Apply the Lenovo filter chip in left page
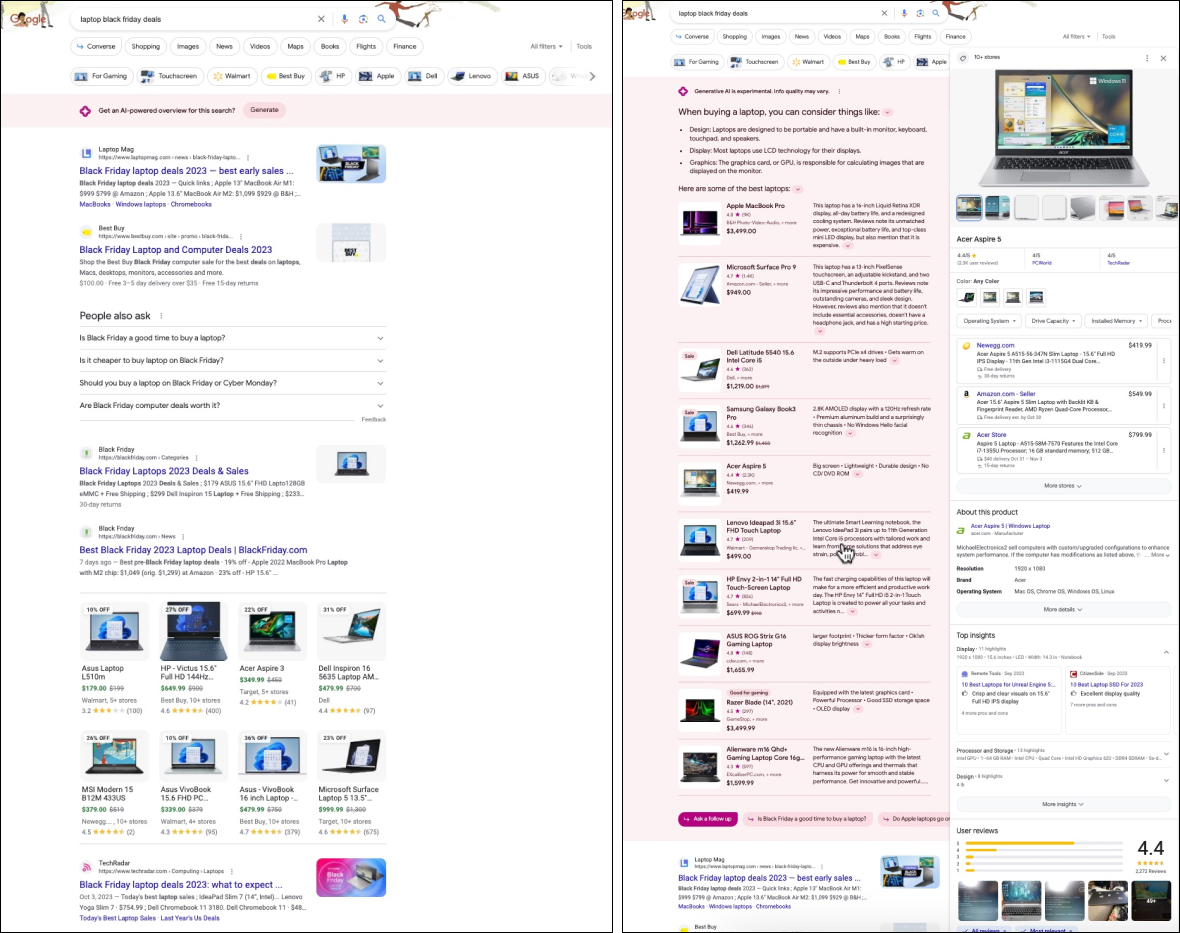 click(472, 76)
